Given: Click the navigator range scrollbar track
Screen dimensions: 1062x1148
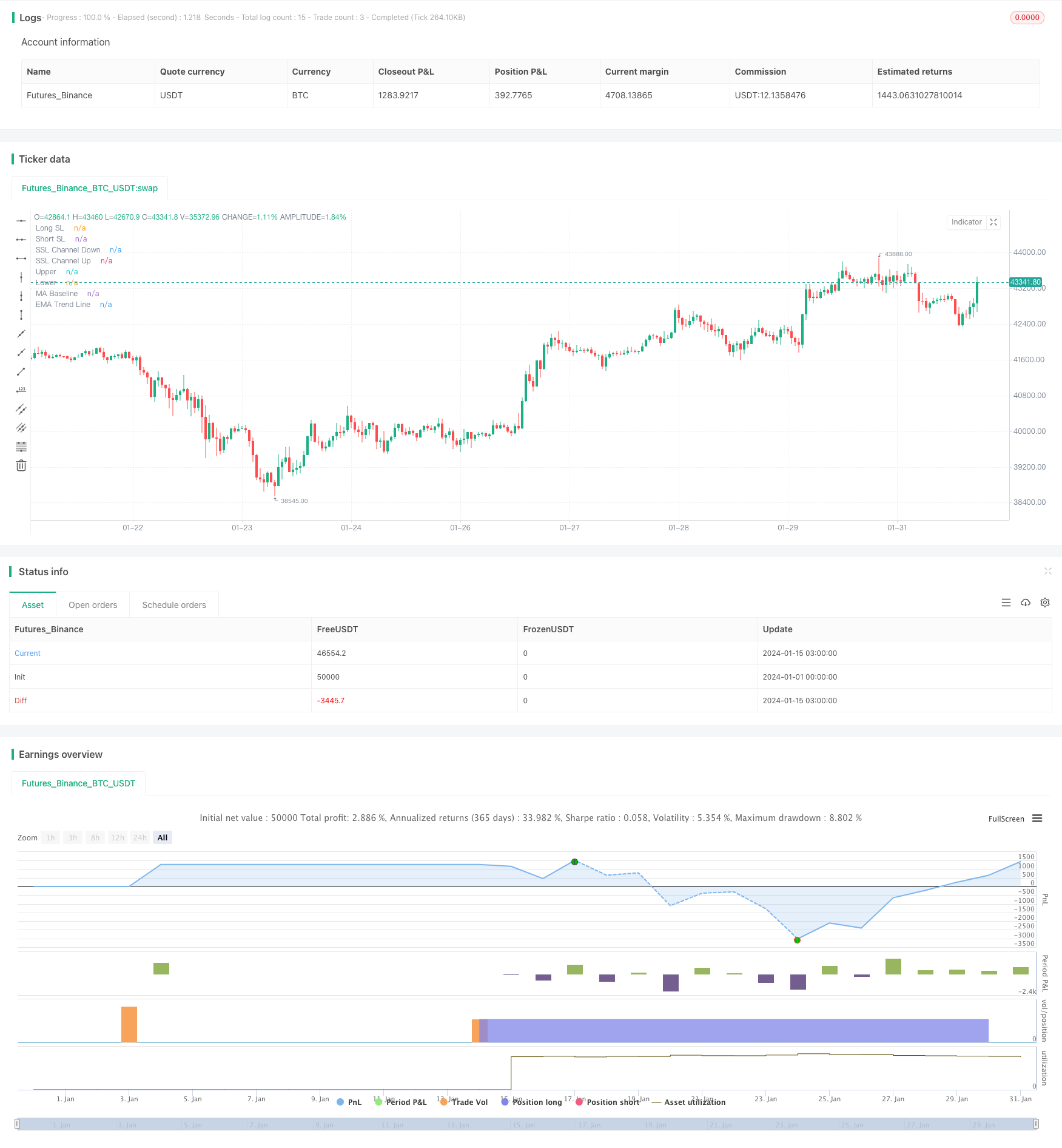Looking at the screenshot, I should (527, 1124).
